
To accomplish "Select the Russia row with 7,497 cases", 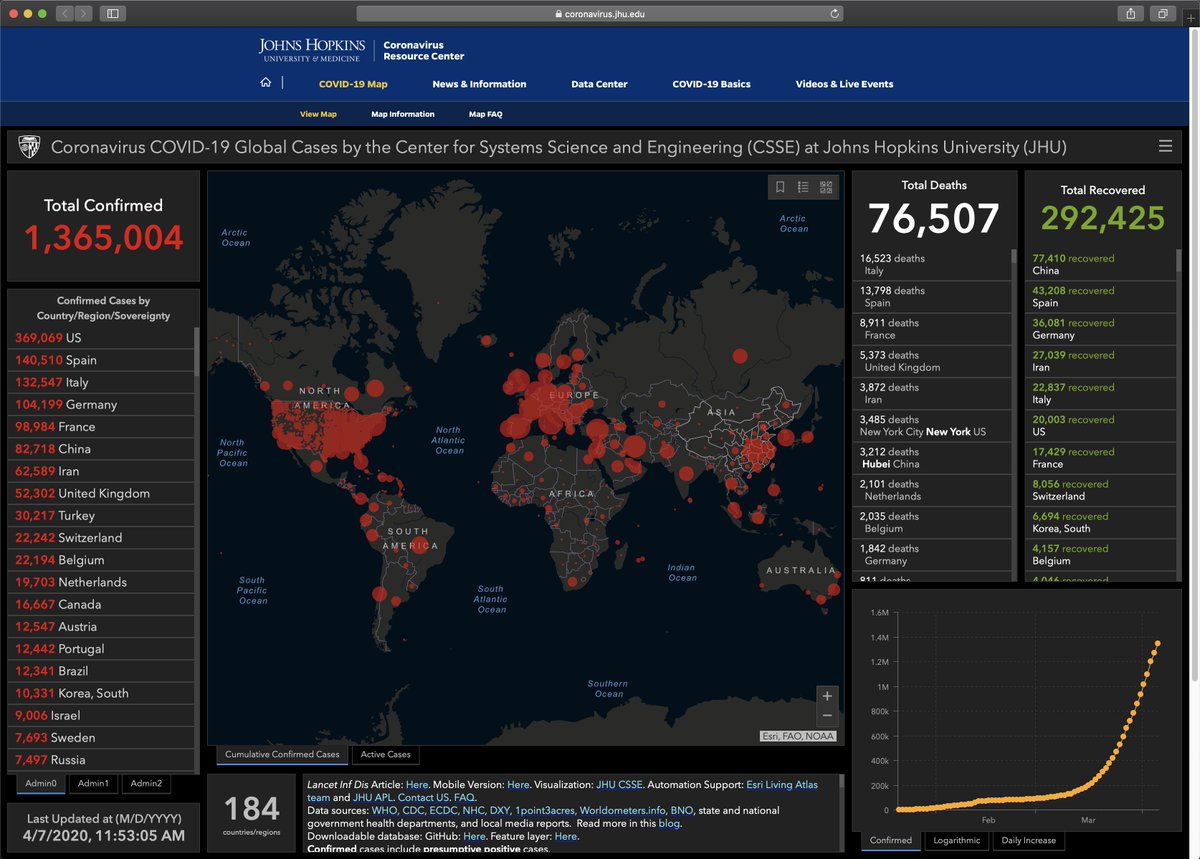I will [100, 759].
